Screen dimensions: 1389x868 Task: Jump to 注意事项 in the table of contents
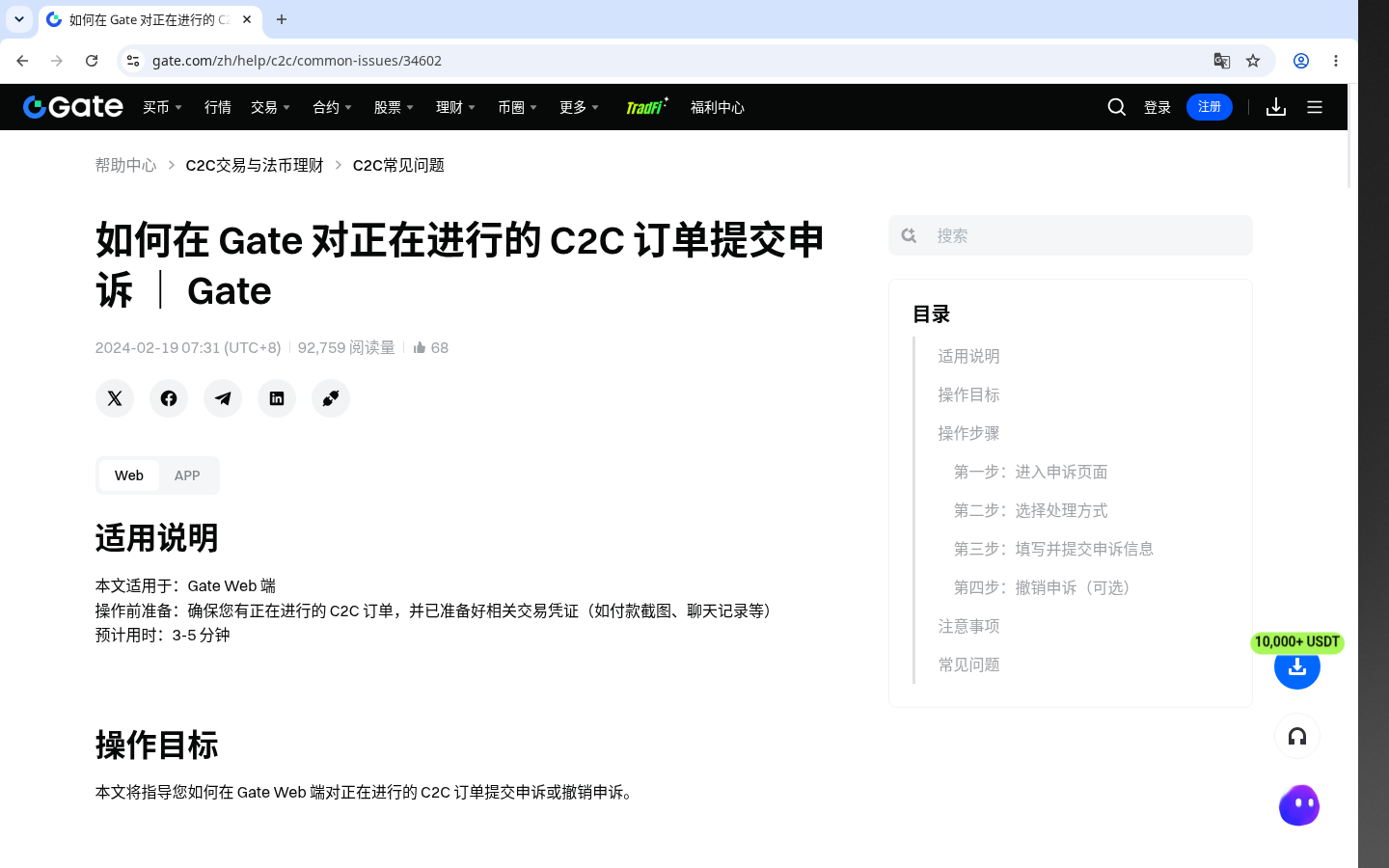click(968, 626)
